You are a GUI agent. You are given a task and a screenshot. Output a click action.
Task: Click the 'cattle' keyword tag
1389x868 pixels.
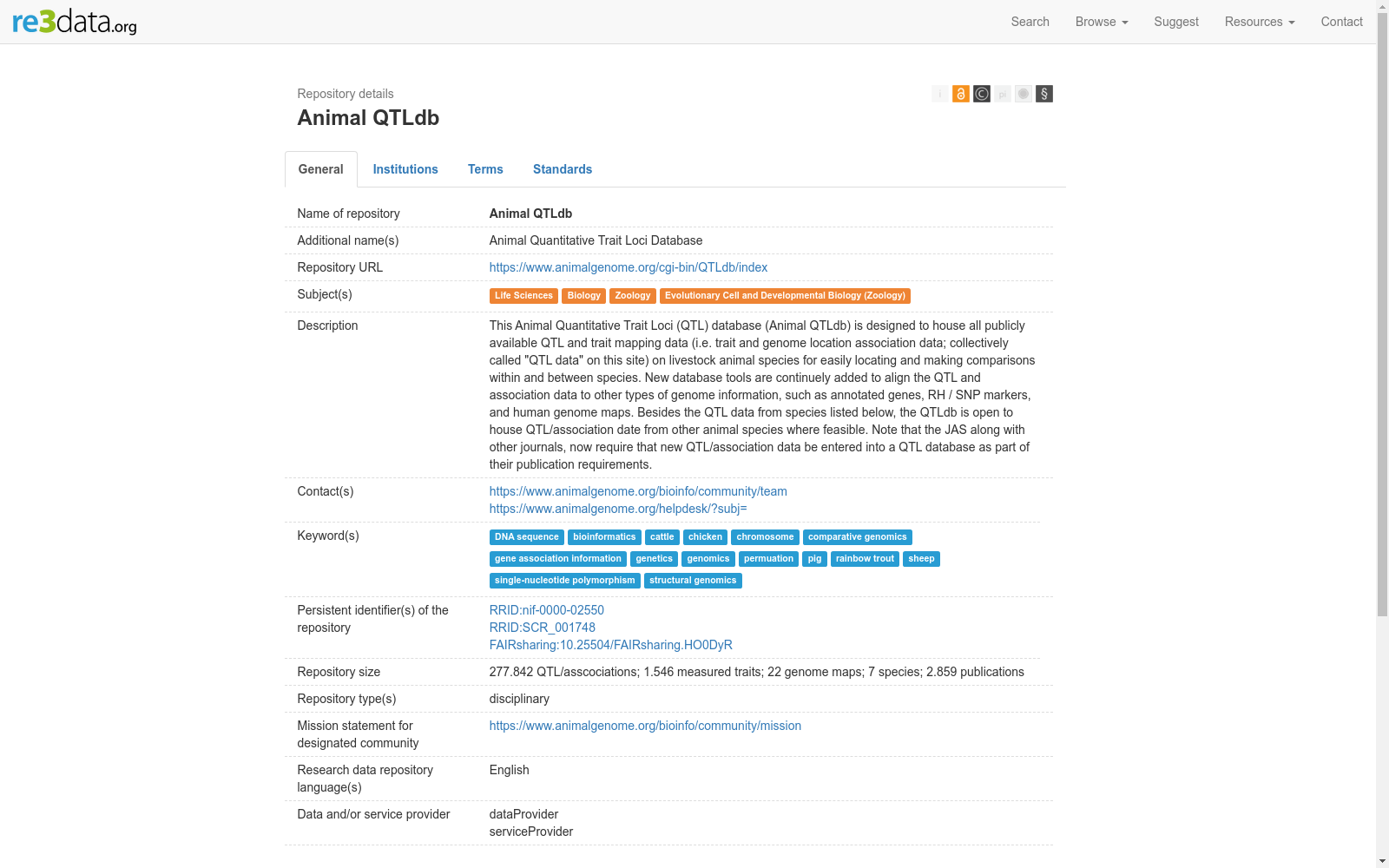[662, 537]
